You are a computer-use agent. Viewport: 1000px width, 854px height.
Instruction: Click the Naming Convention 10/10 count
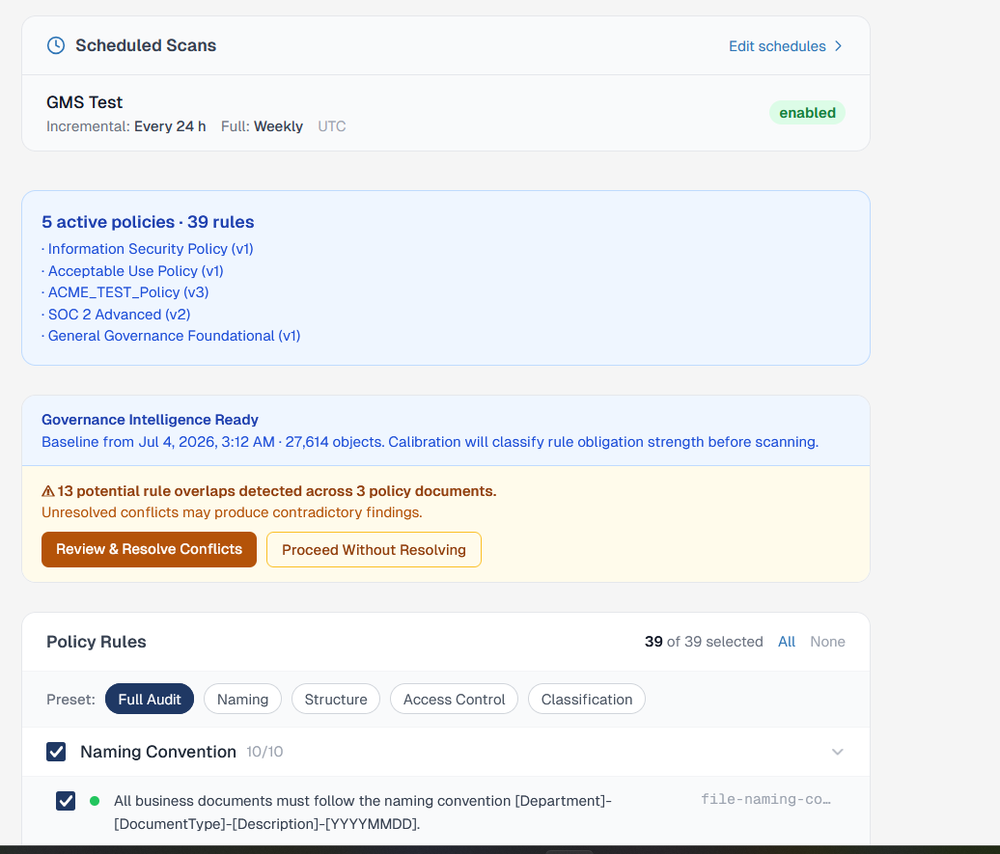tap(265, 752)
